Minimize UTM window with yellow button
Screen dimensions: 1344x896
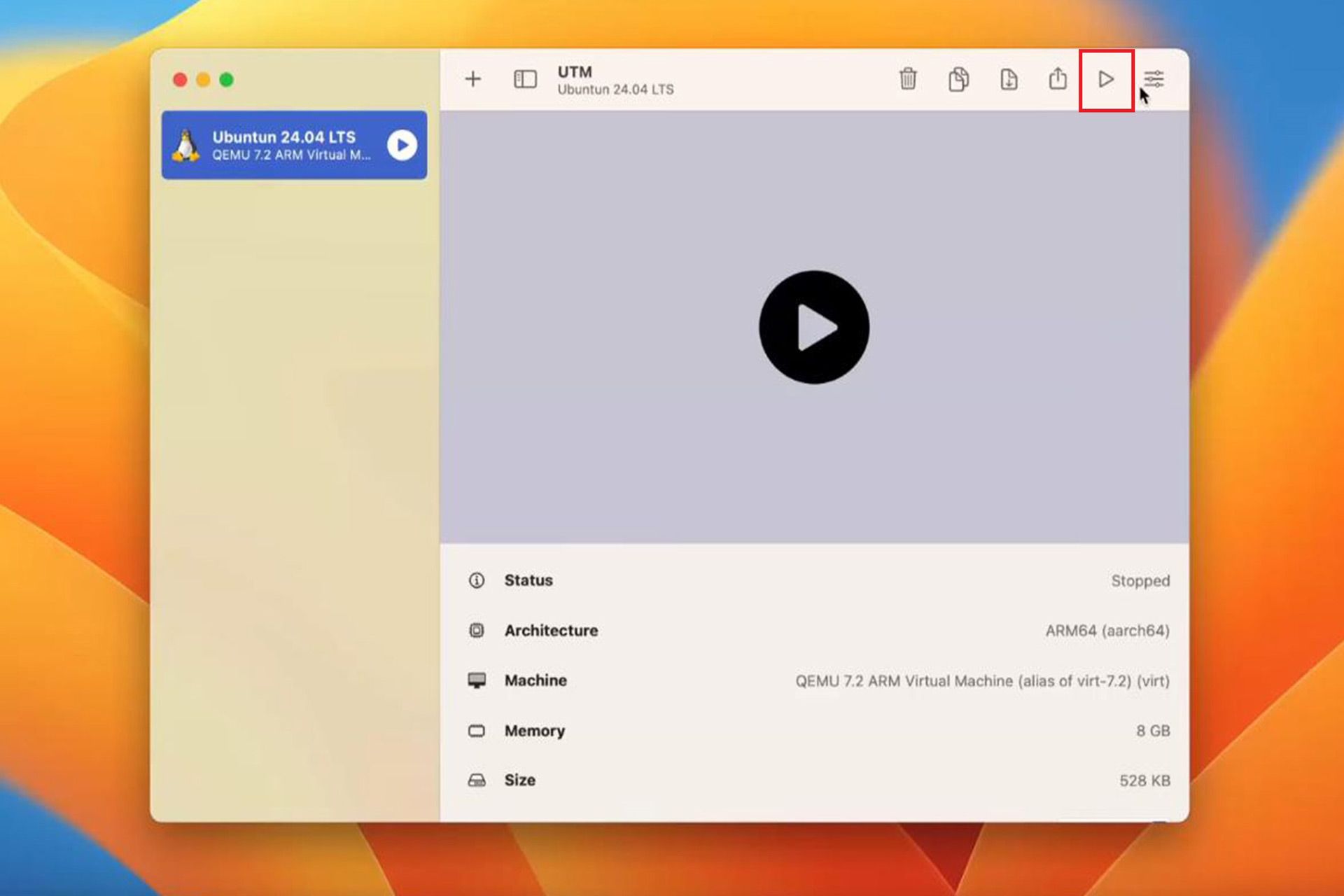(x=203, y=80)
